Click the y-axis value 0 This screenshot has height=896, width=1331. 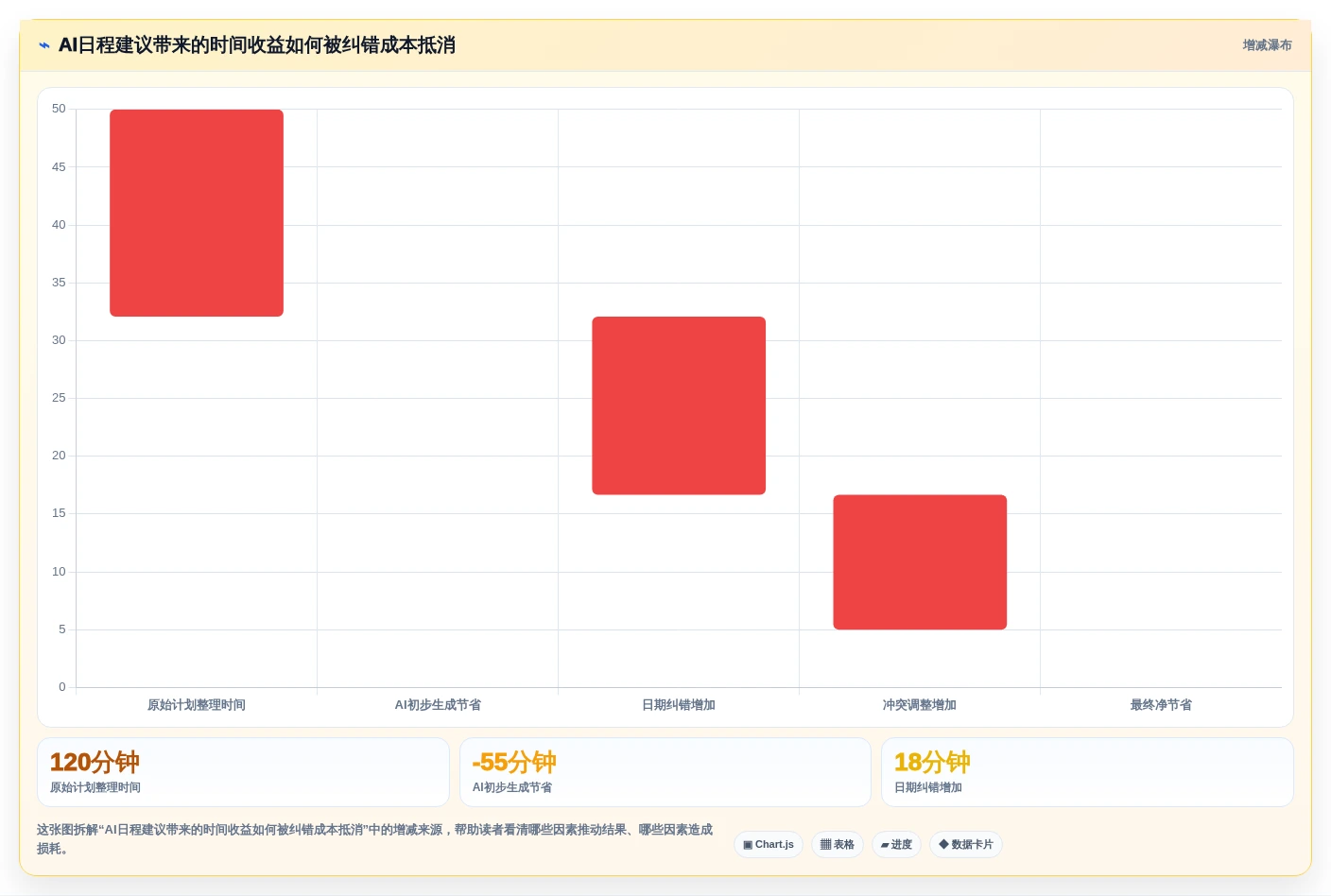pos(62,687)
